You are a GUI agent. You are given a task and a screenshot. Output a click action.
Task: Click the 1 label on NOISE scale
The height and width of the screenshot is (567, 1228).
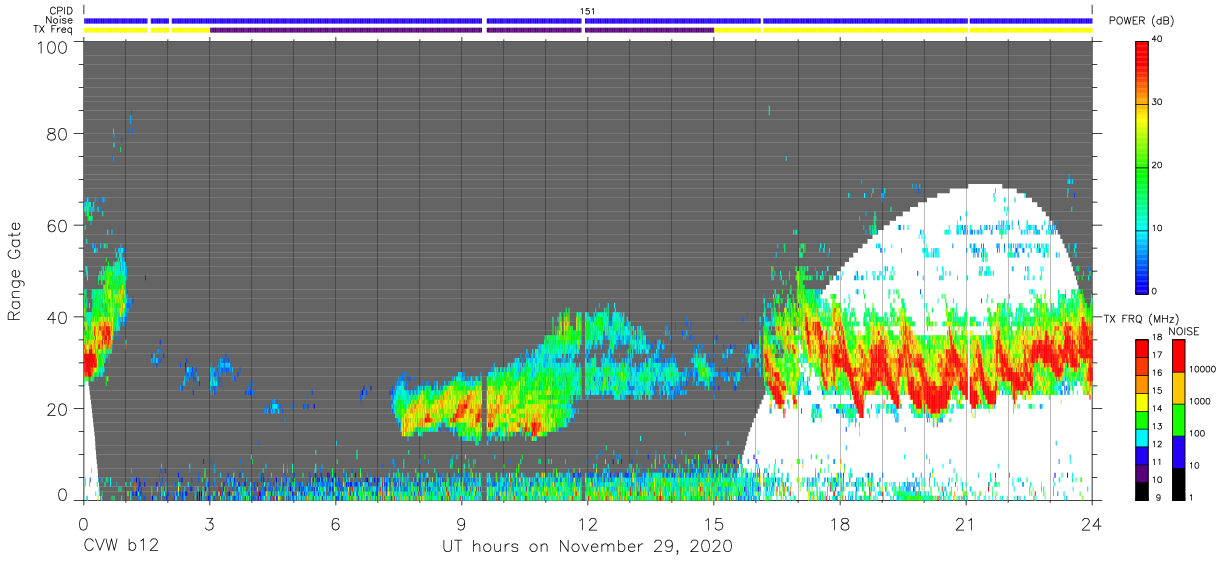click(x=1192, y=497)
